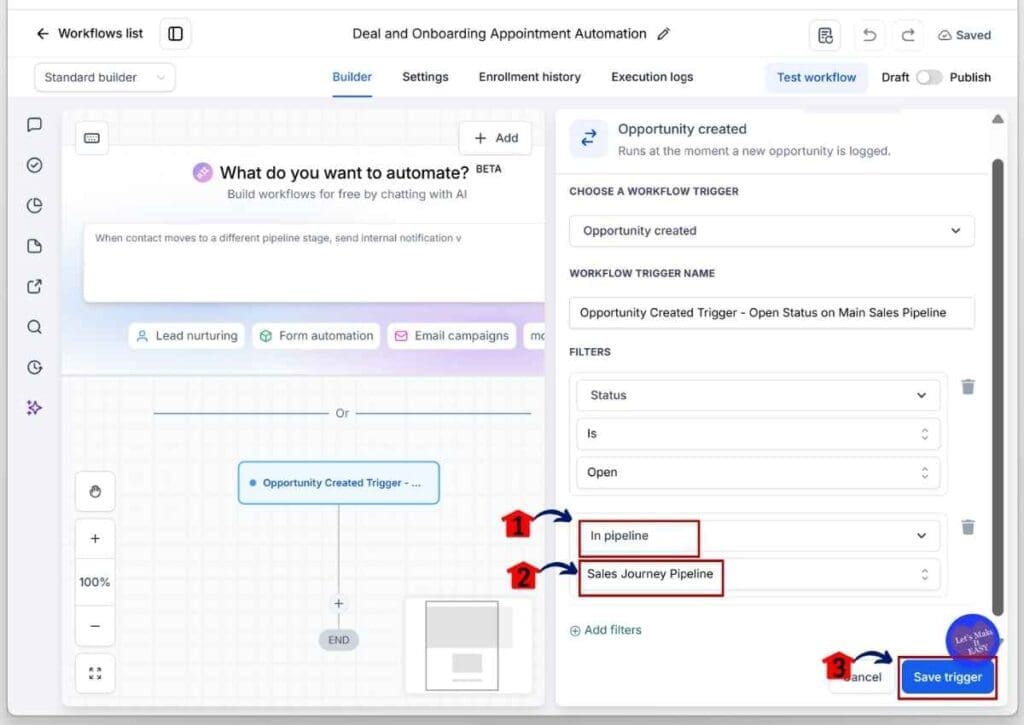Image resolution: width=1024 pixels, height=725 pixels.
Task: Delete the Status filter
Action: (x=968, y=387)
